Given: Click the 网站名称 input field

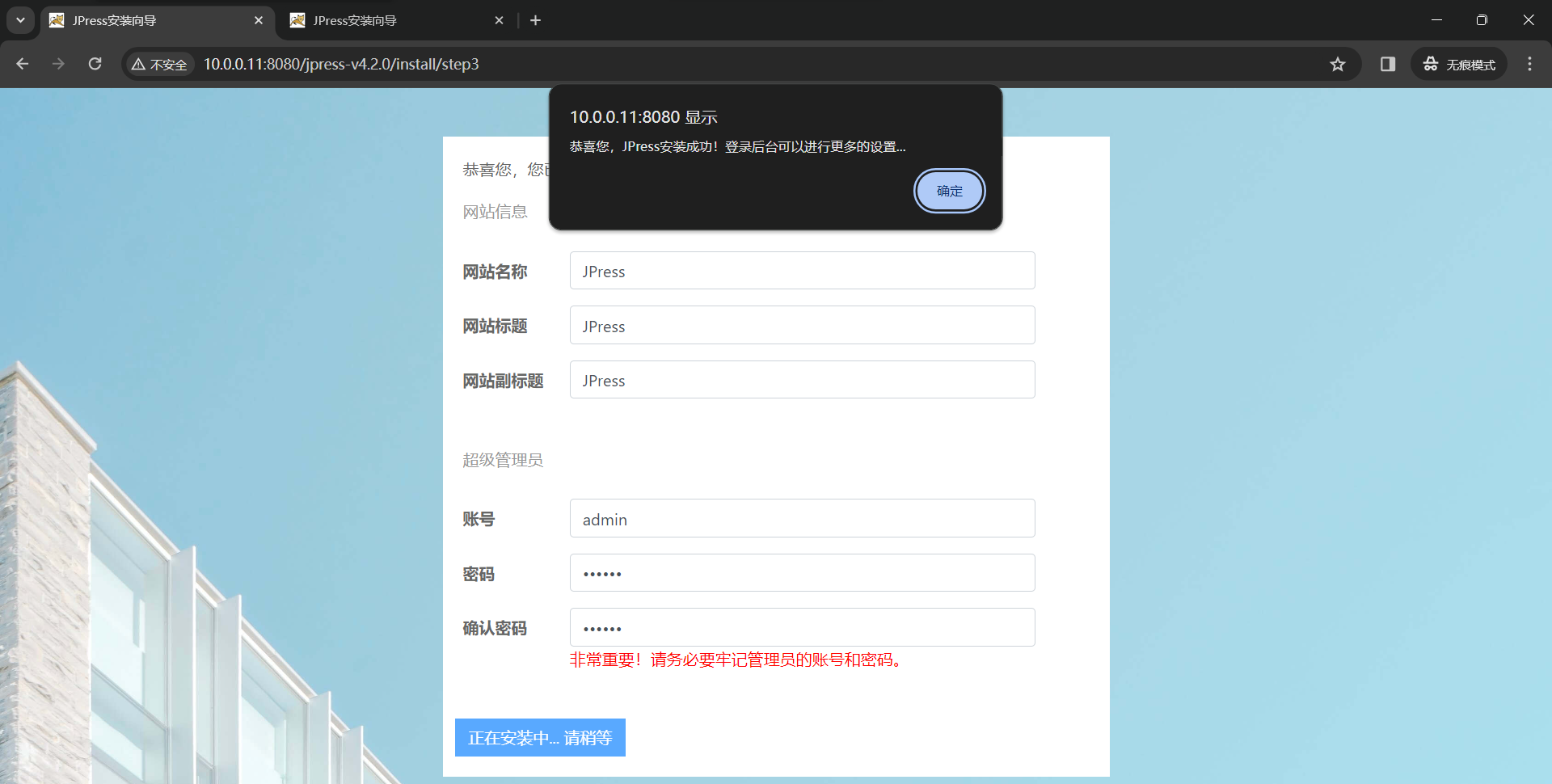Looking at the screenshot, I should (x=802, y=271).
